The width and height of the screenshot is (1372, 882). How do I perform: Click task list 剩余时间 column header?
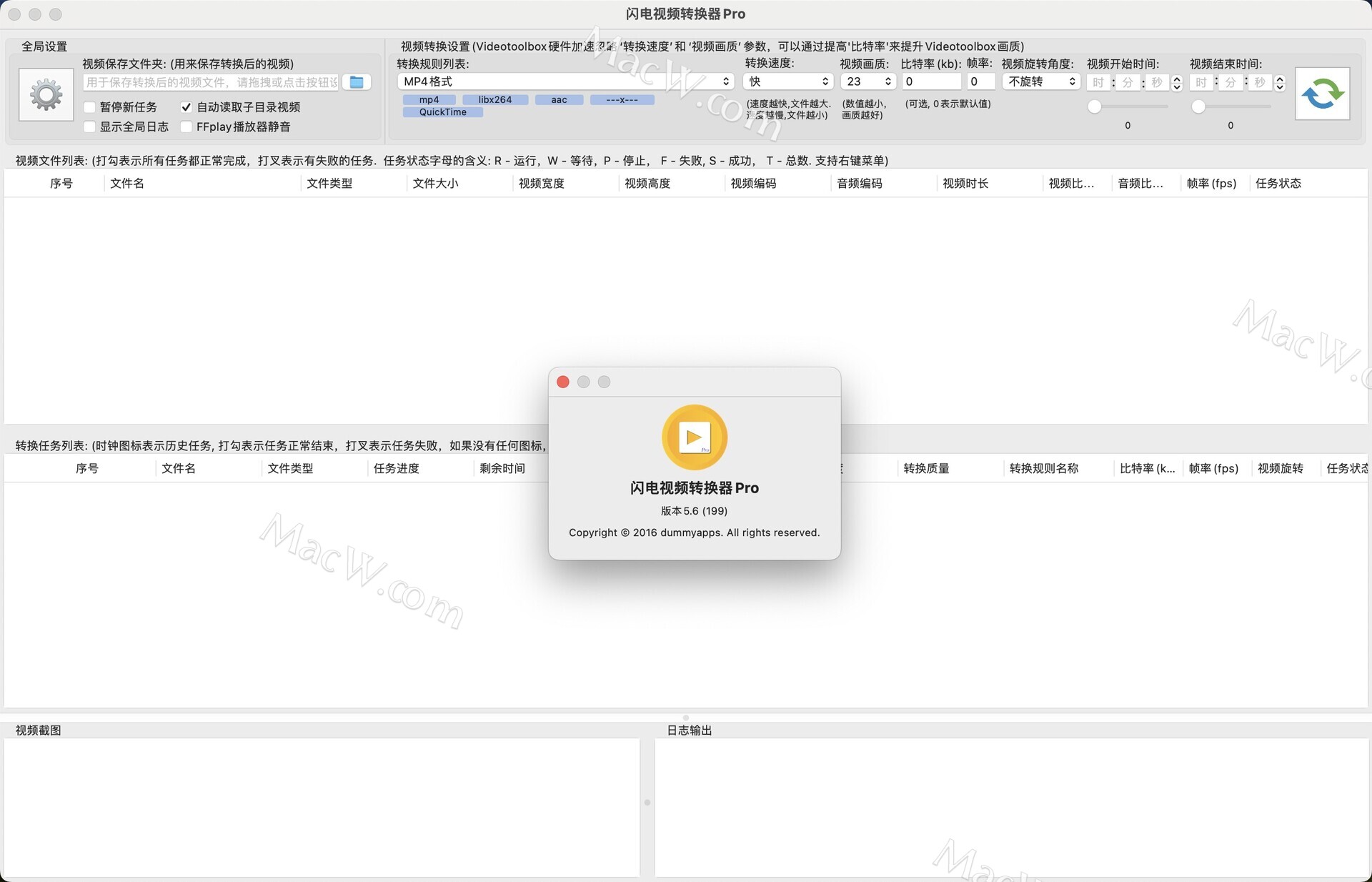tap(510, 469)
